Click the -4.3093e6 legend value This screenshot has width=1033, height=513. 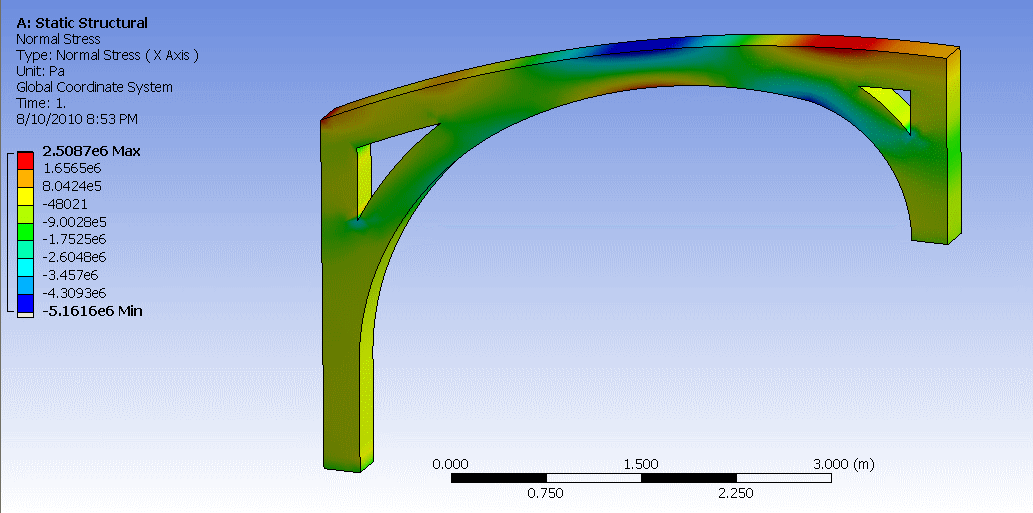coord(74,292)
